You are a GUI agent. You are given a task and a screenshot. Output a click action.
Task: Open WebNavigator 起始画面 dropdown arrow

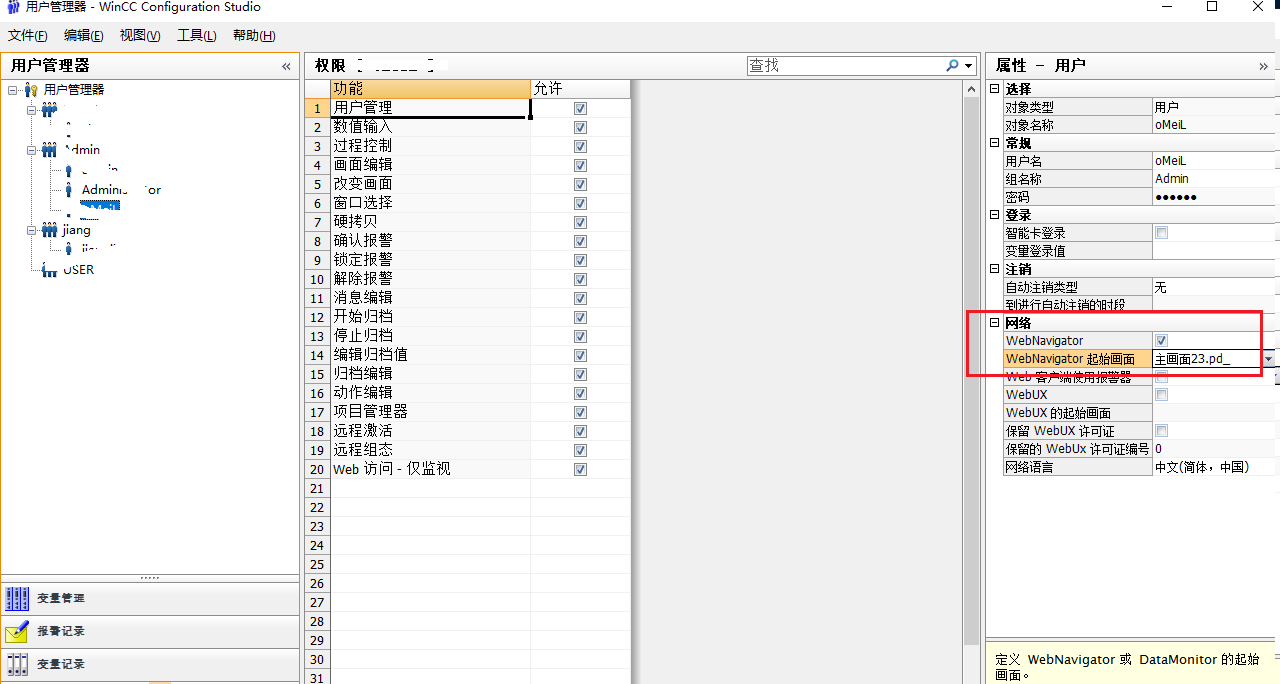1268,359
